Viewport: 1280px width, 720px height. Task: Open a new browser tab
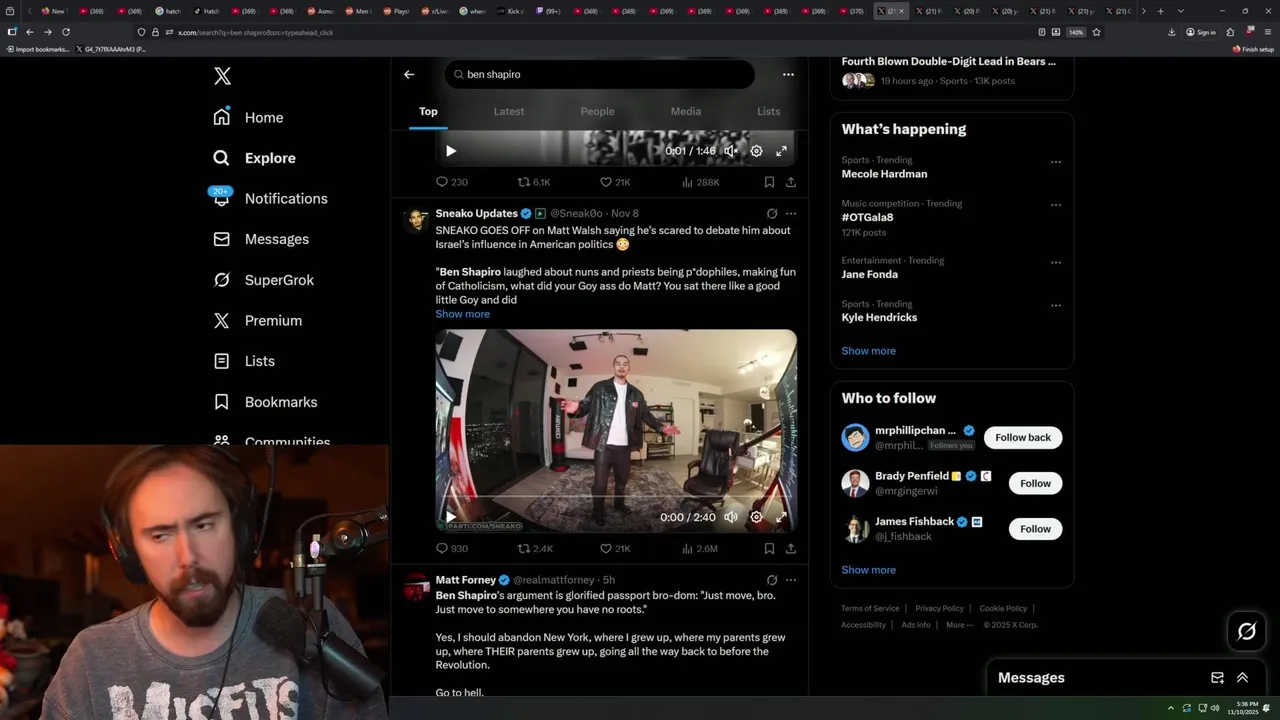(x=1160, y=11)
